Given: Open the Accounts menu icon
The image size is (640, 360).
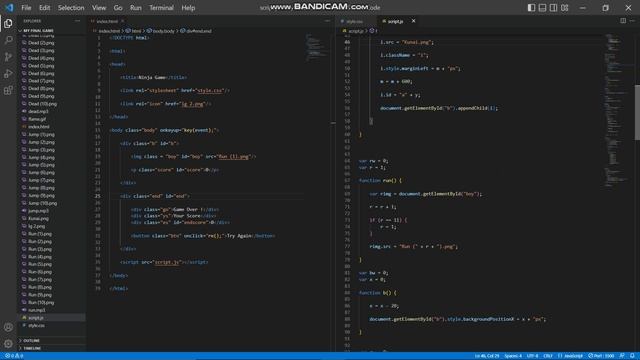Looking at the screenshot, I should tap(8, 327).
